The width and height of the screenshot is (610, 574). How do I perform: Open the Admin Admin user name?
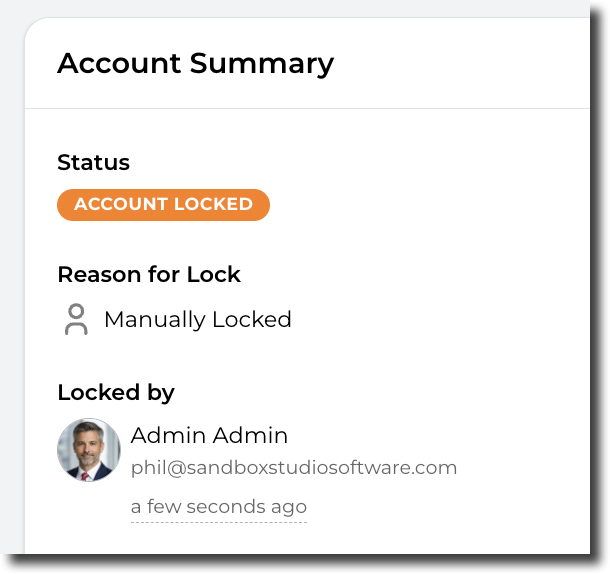[209, 436]
